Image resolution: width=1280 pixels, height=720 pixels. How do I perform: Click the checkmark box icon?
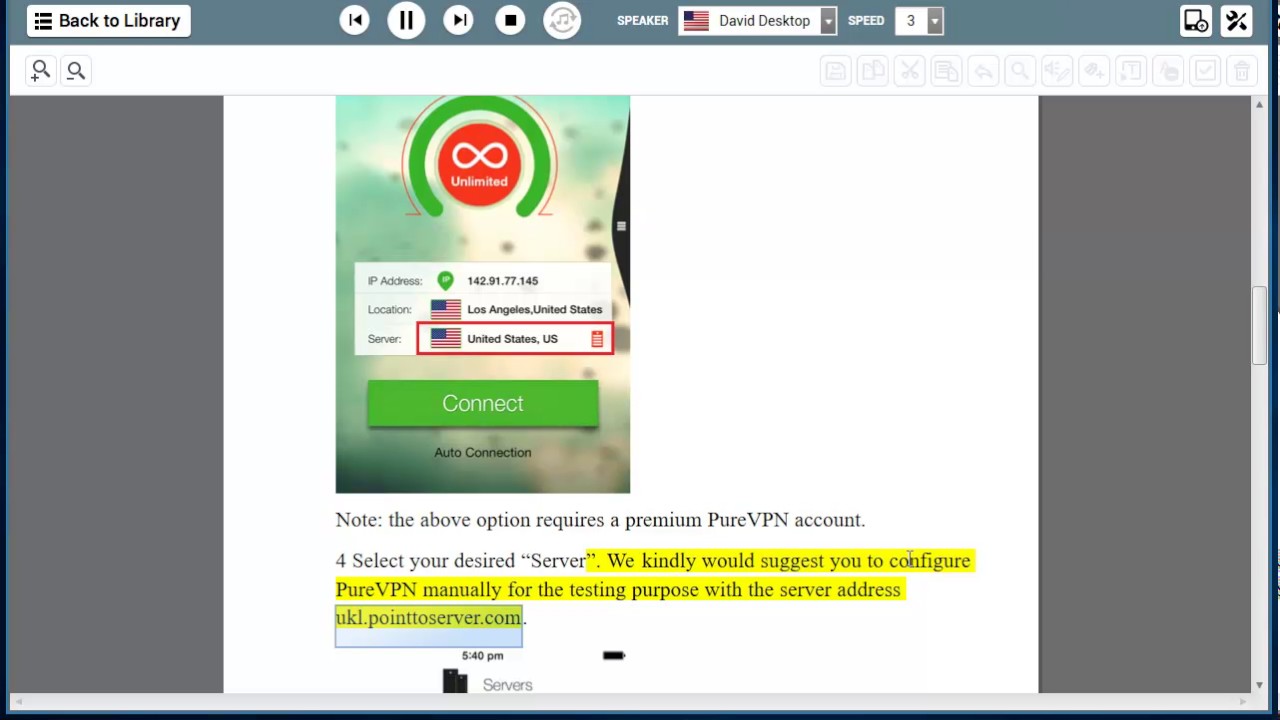pos(1205,71)
